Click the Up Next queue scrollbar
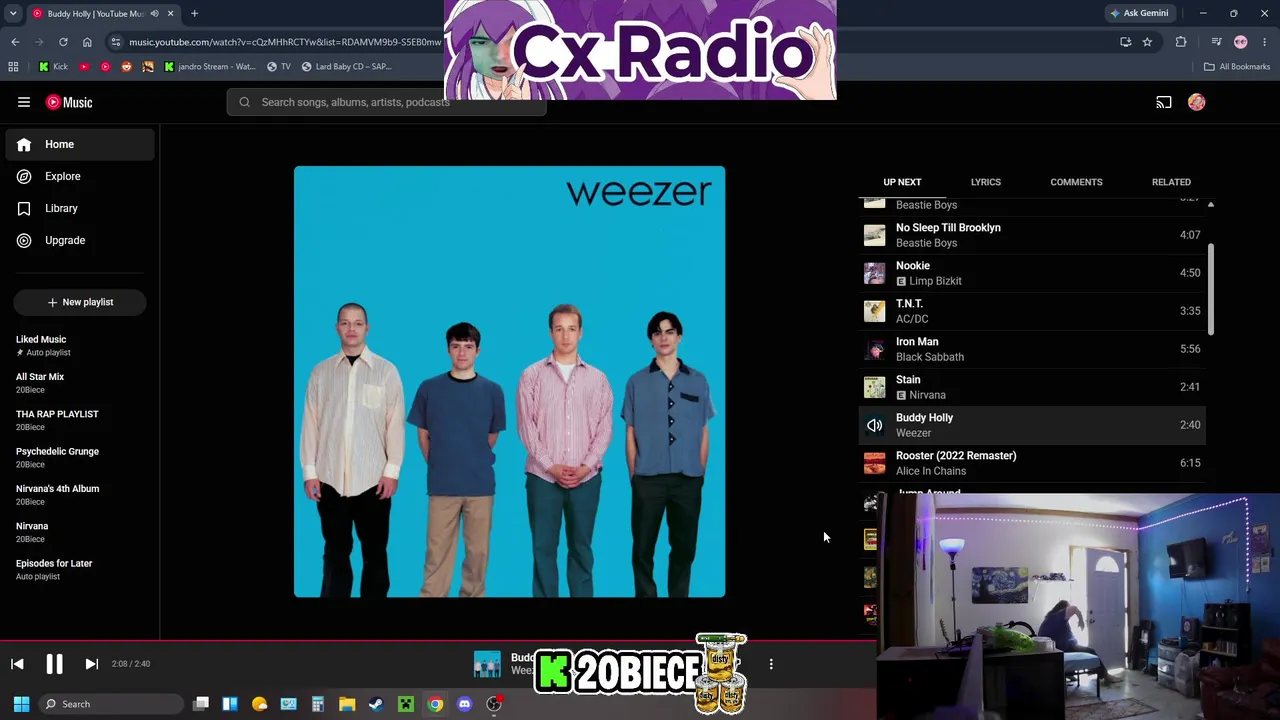 coord(1211,289)
